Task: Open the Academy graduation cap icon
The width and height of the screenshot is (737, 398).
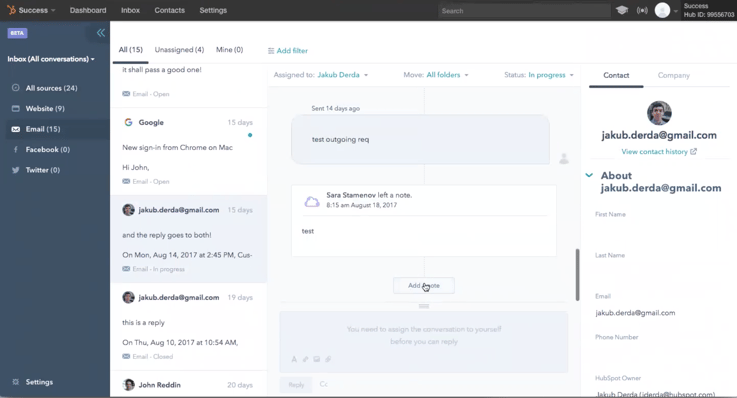Action: tap(622, 10)
